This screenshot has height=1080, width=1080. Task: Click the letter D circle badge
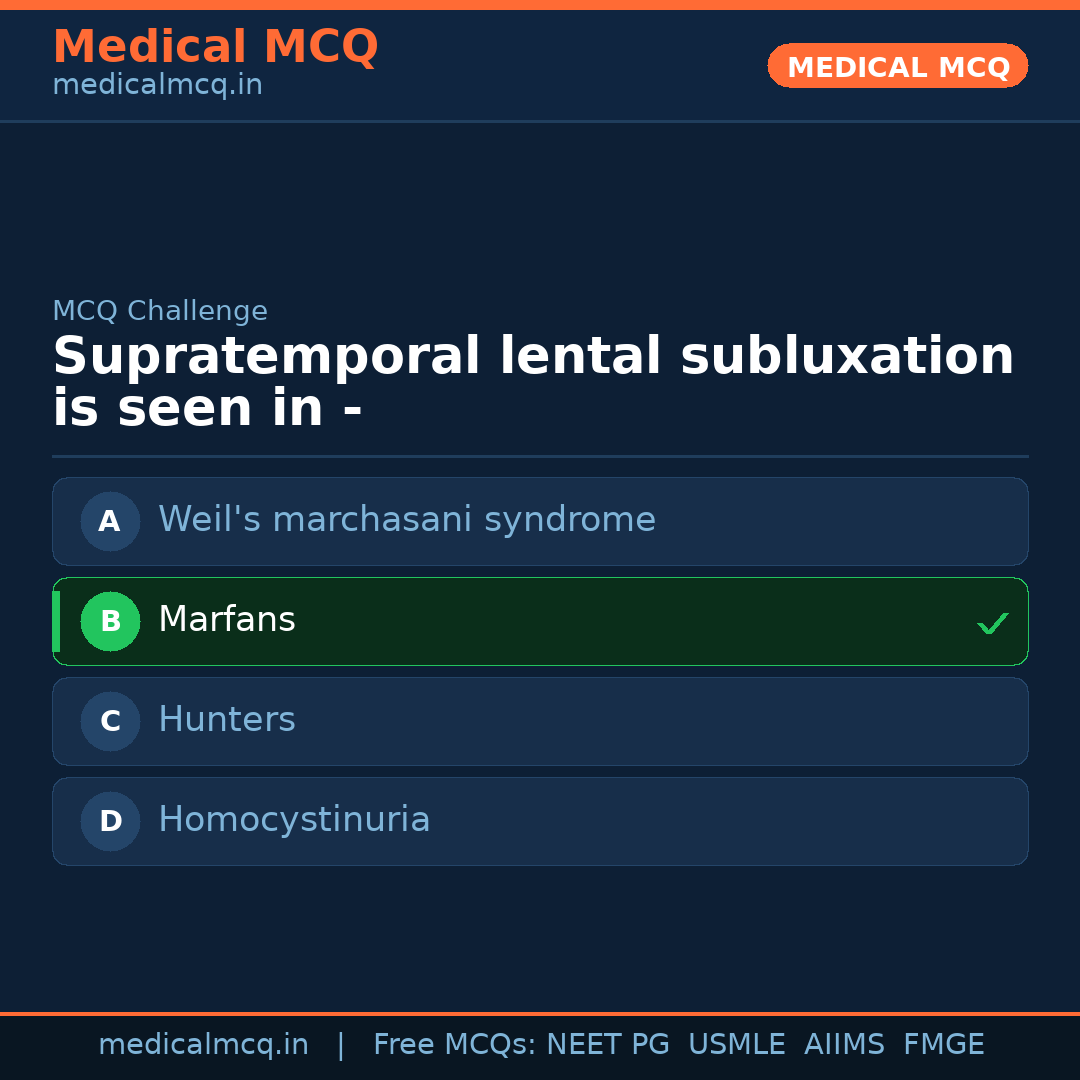pyautogui.click(x=110, y=821)
